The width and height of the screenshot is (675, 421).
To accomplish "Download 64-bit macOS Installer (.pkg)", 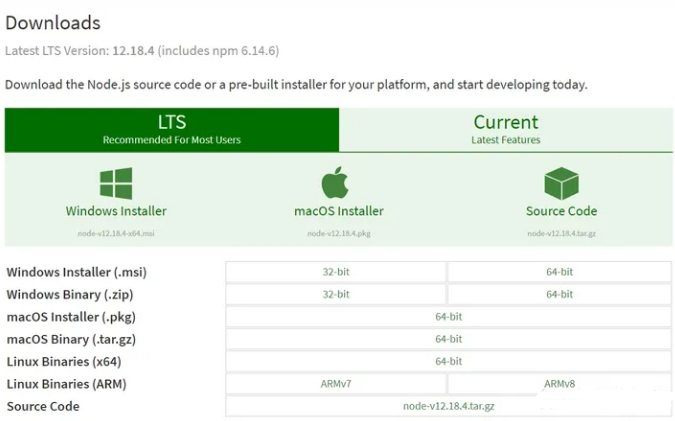I will (449, 317).
